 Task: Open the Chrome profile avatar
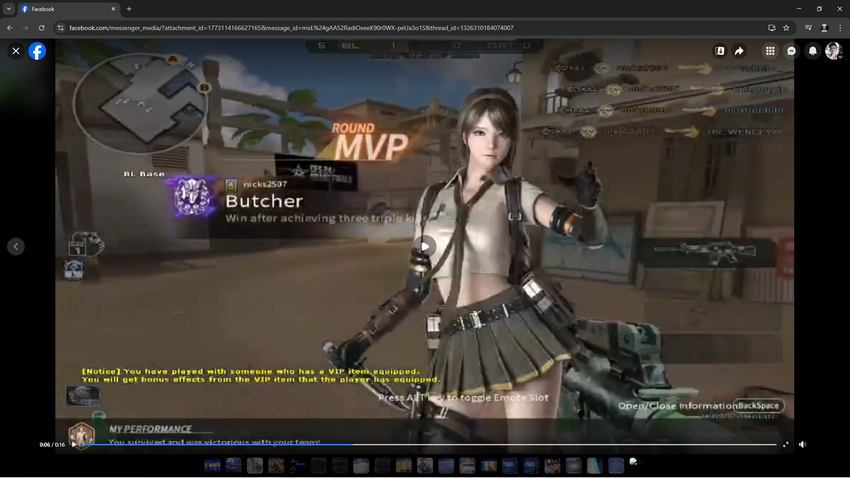(x=825, y=28)
